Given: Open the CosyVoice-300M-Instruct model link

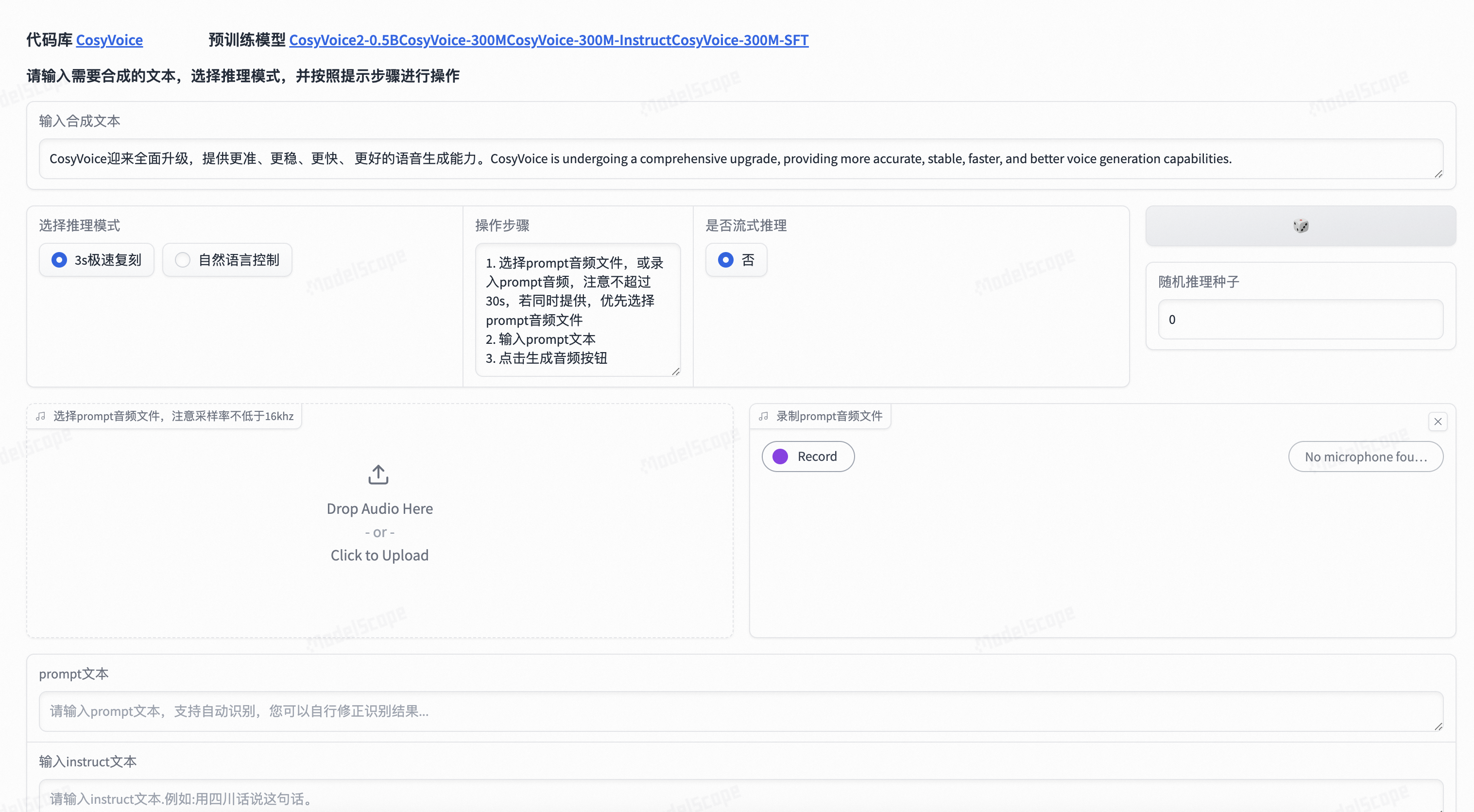Looking at the screenshot, I should [589, 40].
